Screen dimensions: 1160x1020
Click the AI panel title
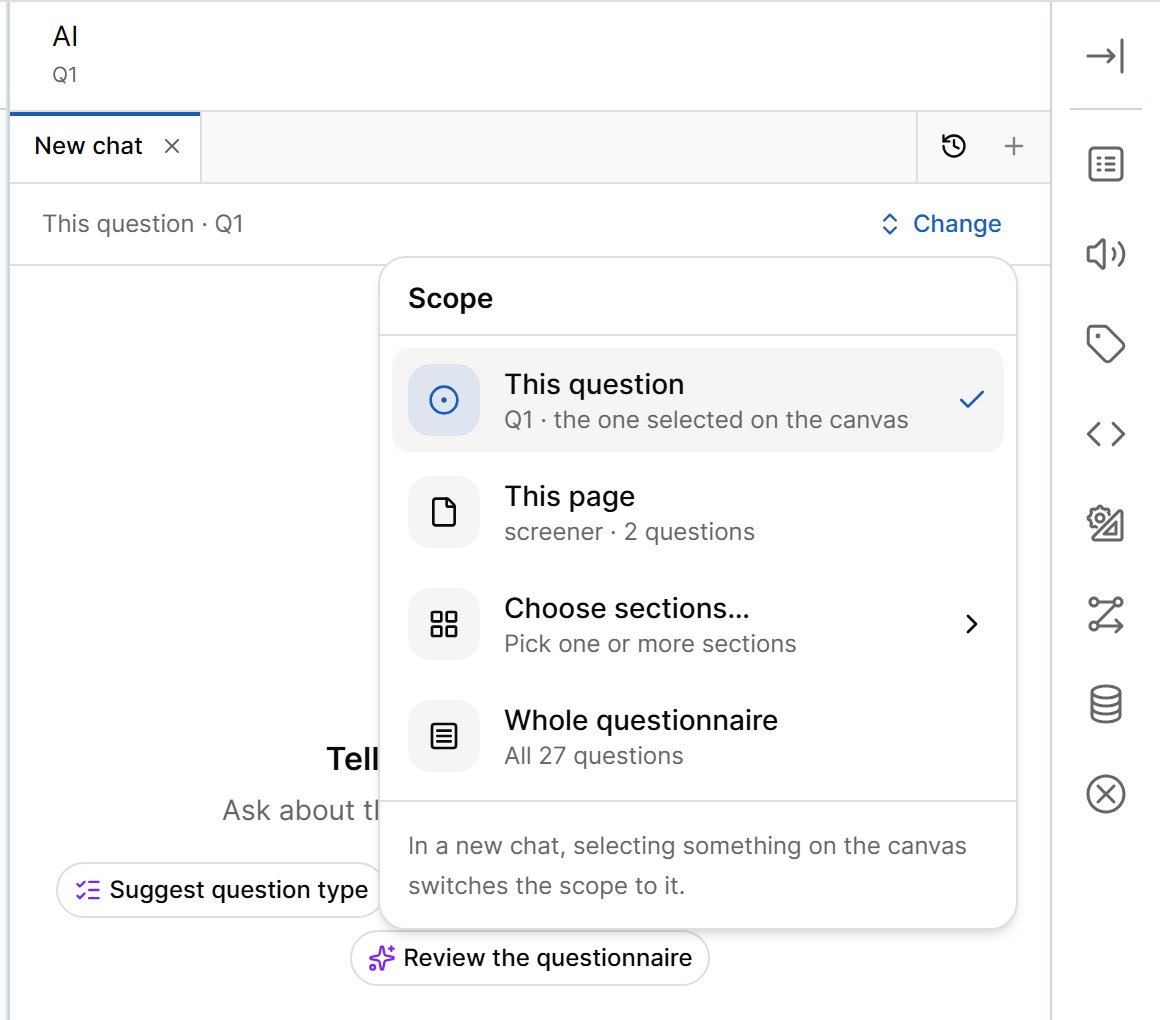pyautogui.click(x=65, y=36)
